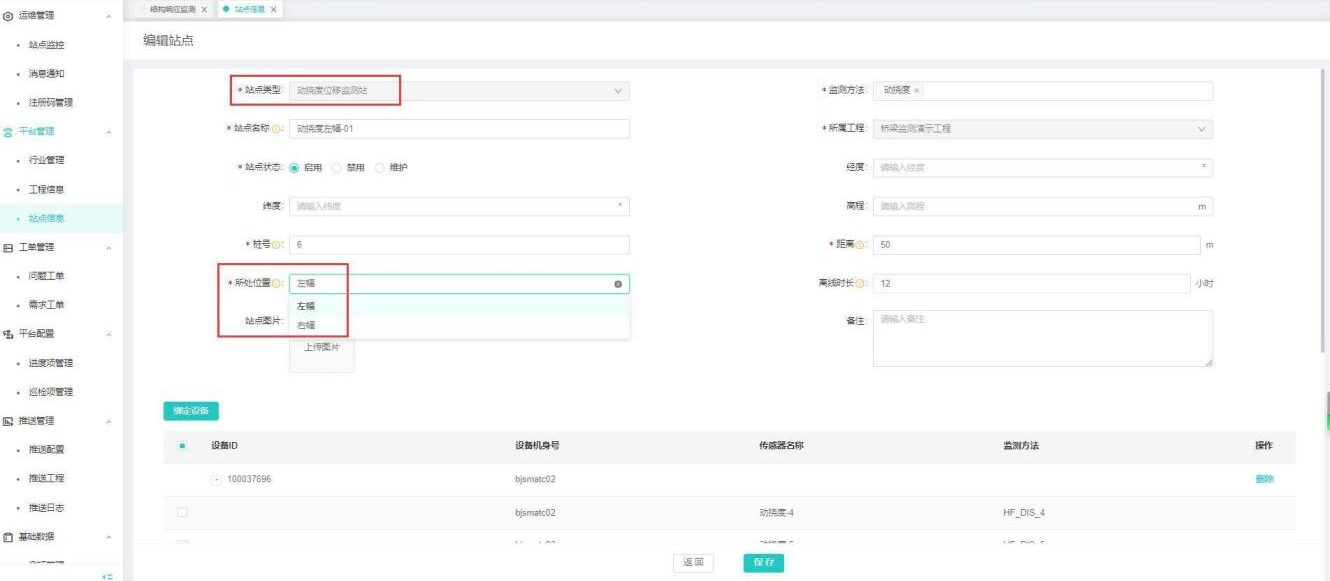Open the 所属工程 dropdown
The width and height of the screenshot is (1330, 581).
click(1042, 129)
